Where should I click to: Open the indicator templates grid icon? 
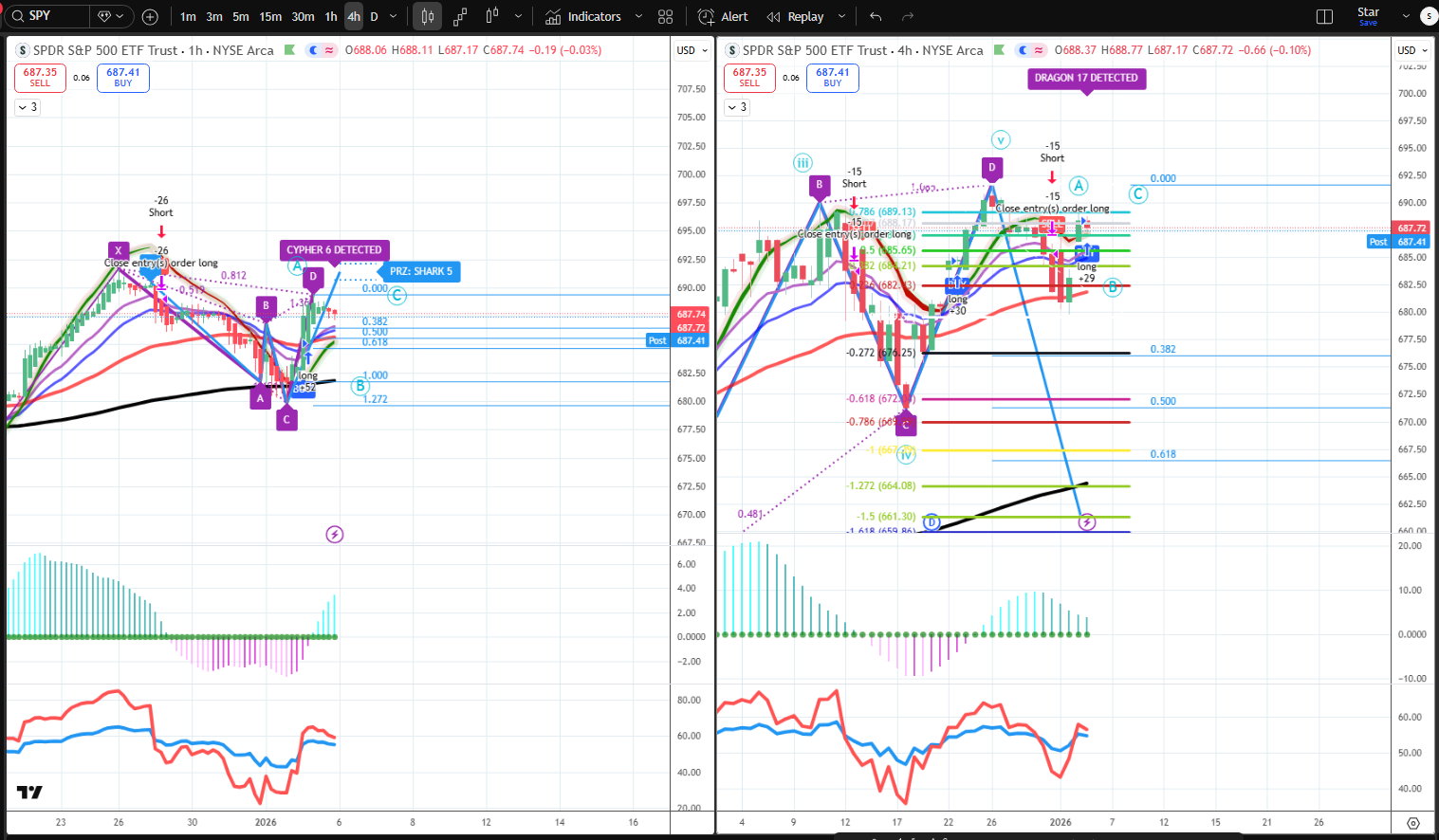666,16
